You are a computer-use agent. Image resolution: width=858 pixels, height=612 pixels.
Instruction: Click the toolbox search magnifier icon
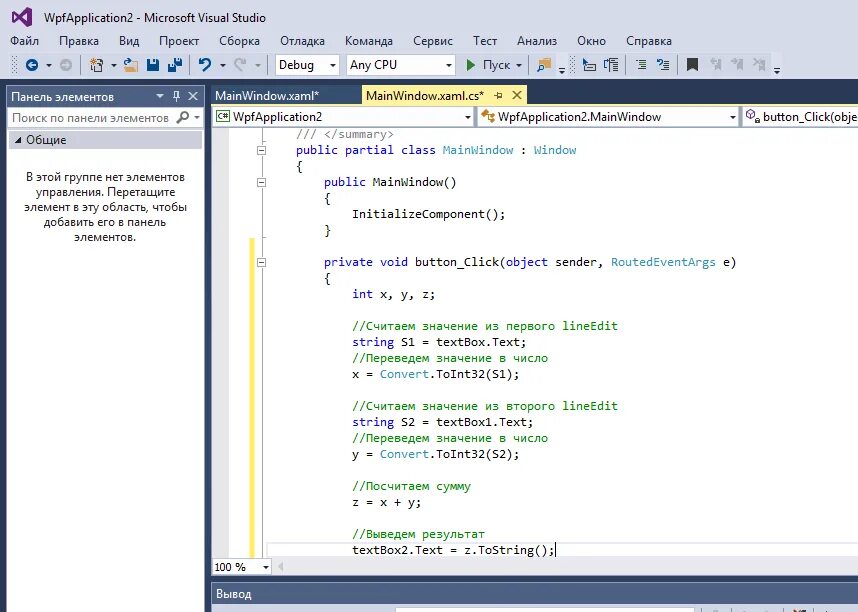pos(183,117)
